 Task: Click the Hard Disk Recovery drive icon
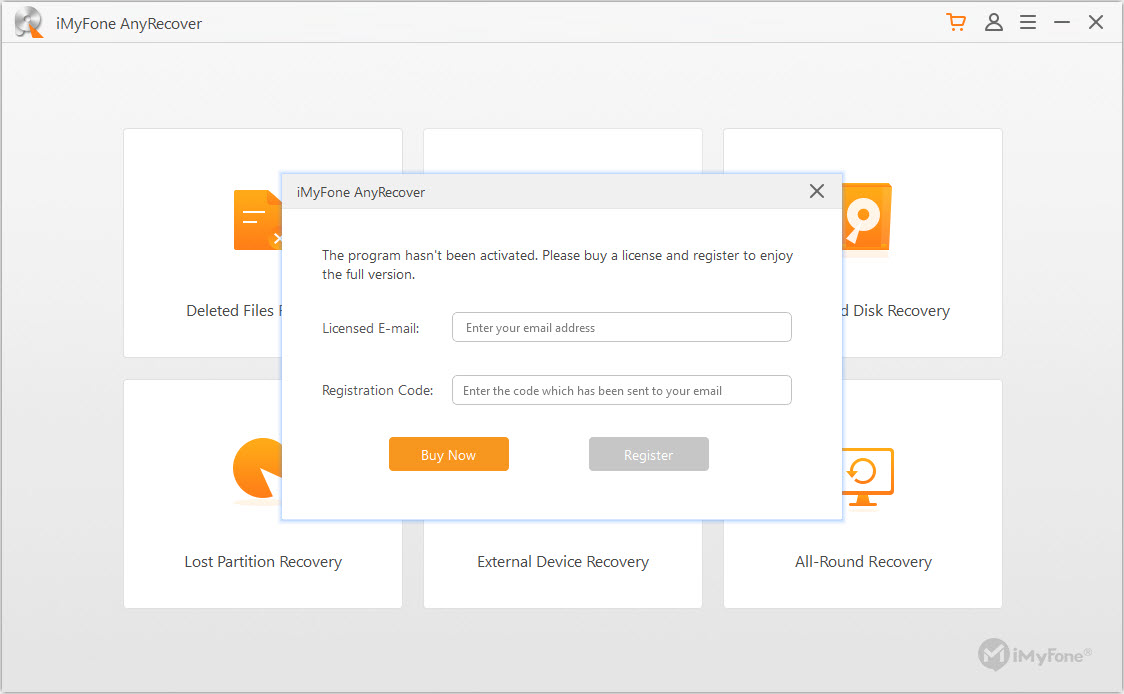pyautogui.click(x=866, y=218)
